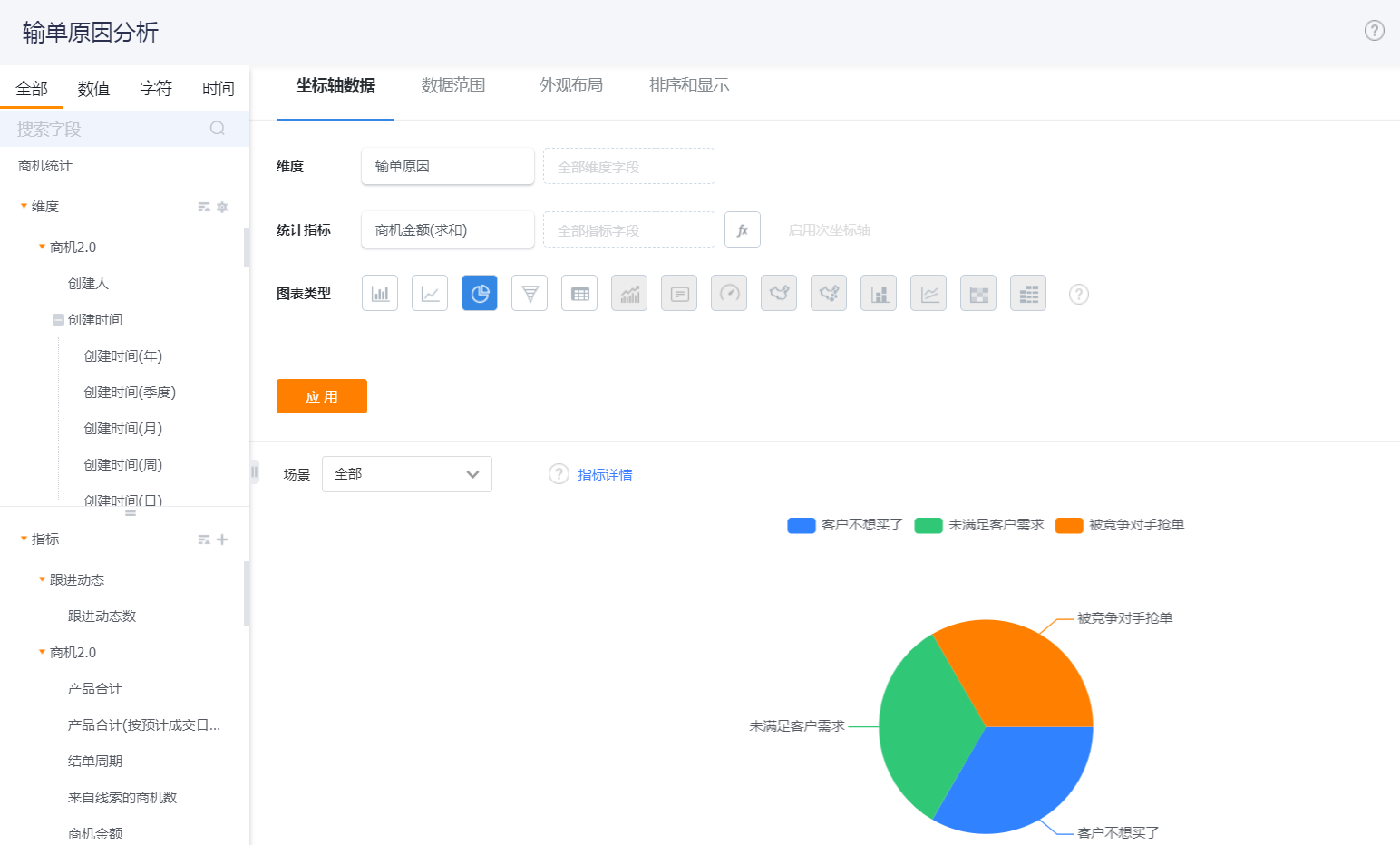Open settings gear in 维度 header
1400x845 pixels.
(222, 207)
